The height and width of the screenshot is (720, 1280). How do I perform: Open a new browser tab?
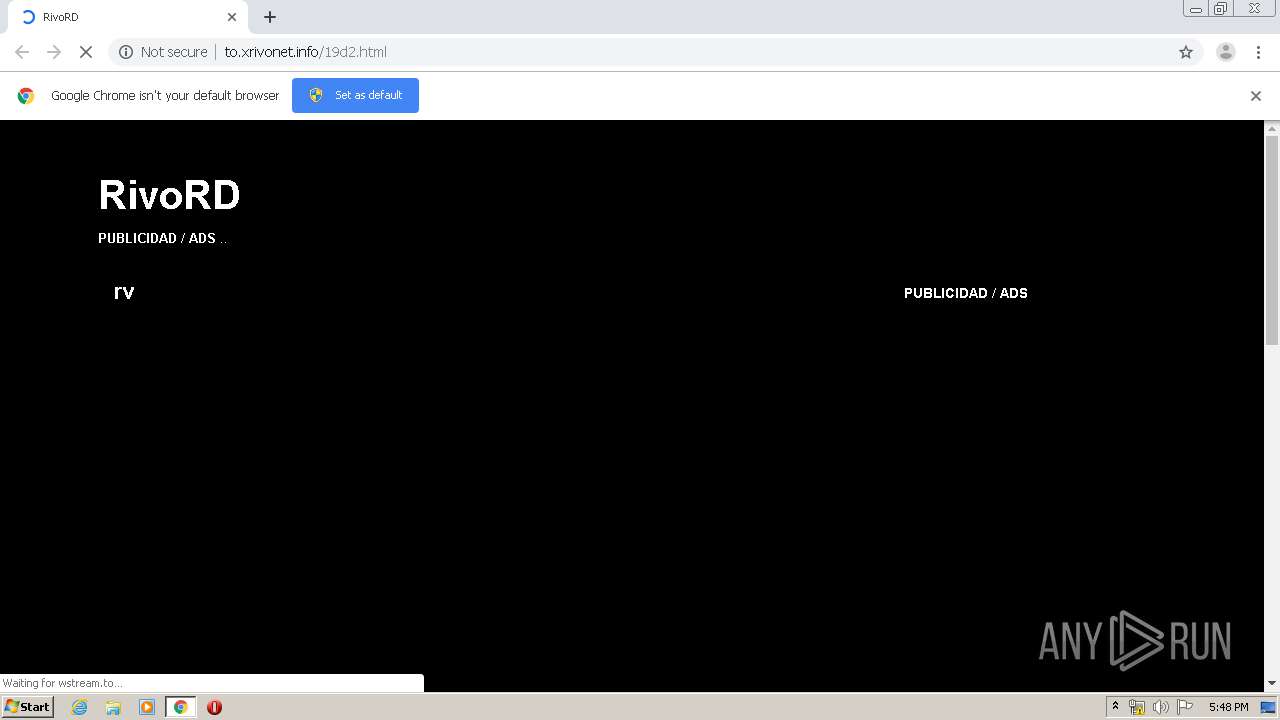click(270, 17)
